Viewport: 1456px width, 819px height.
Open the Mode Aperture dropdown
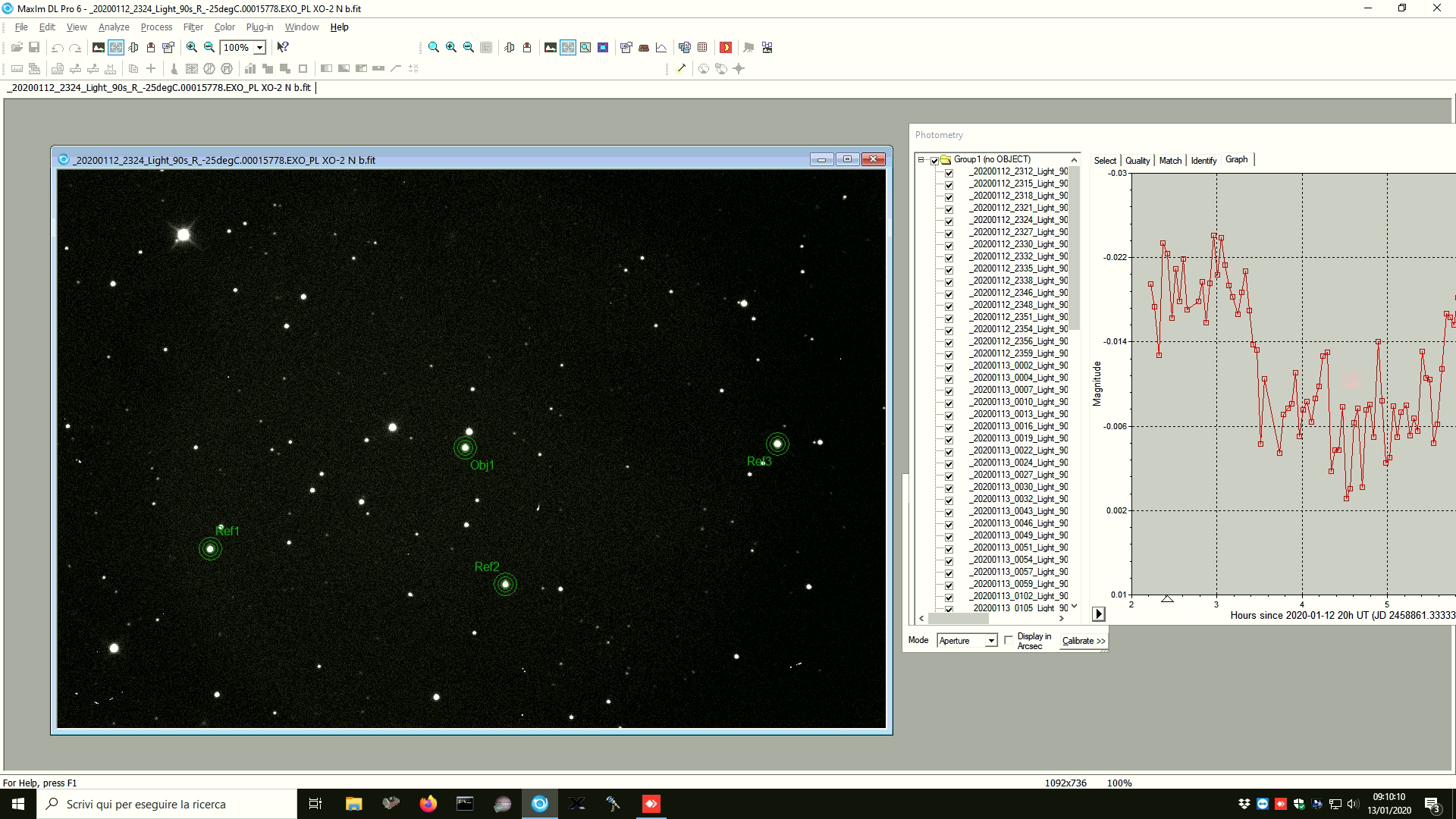click(990, 641)
